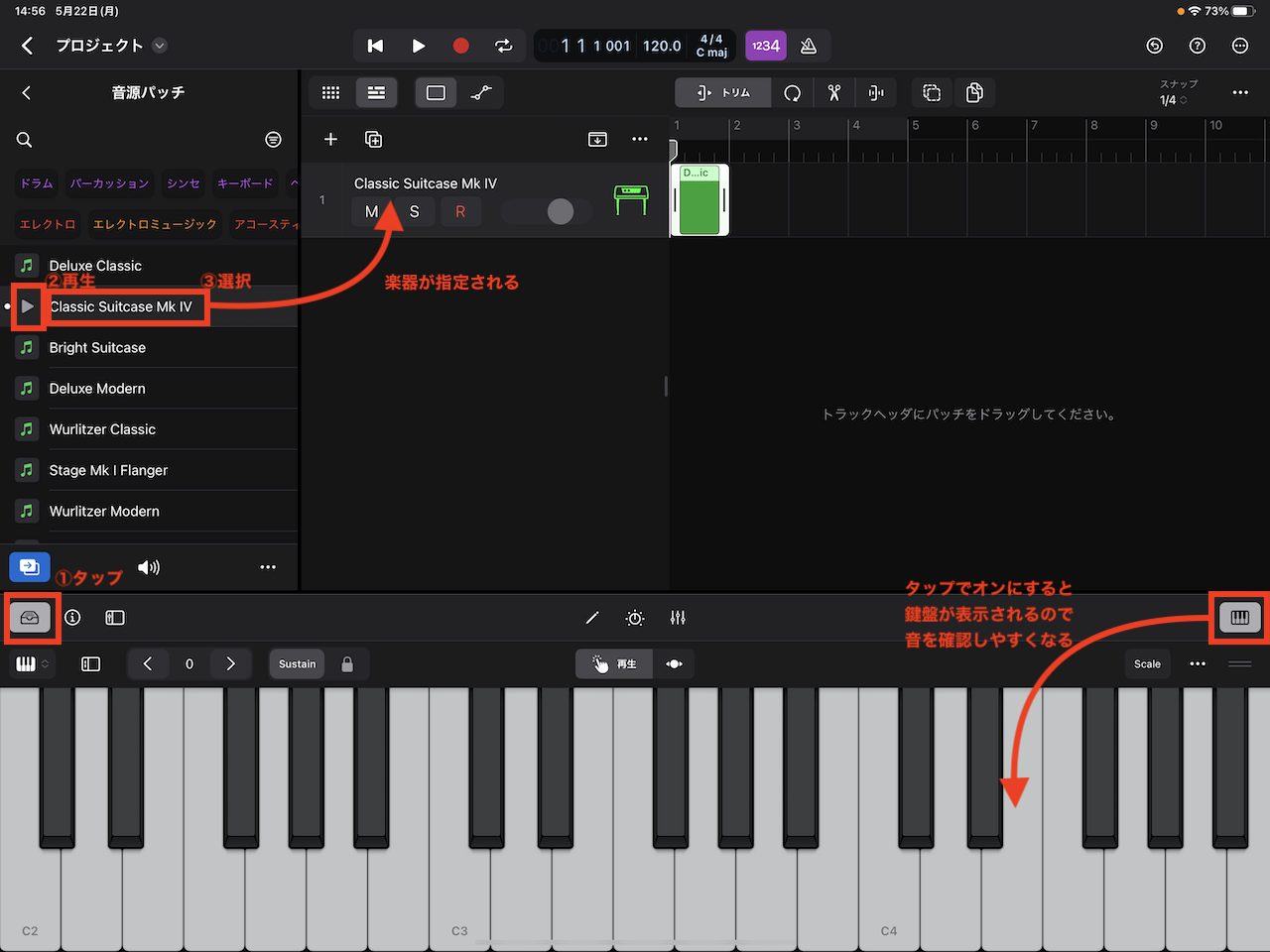Screen dimensions: 1270x952
Task: Search patches with magnifier icon
Action: click(x=24, y=140)
